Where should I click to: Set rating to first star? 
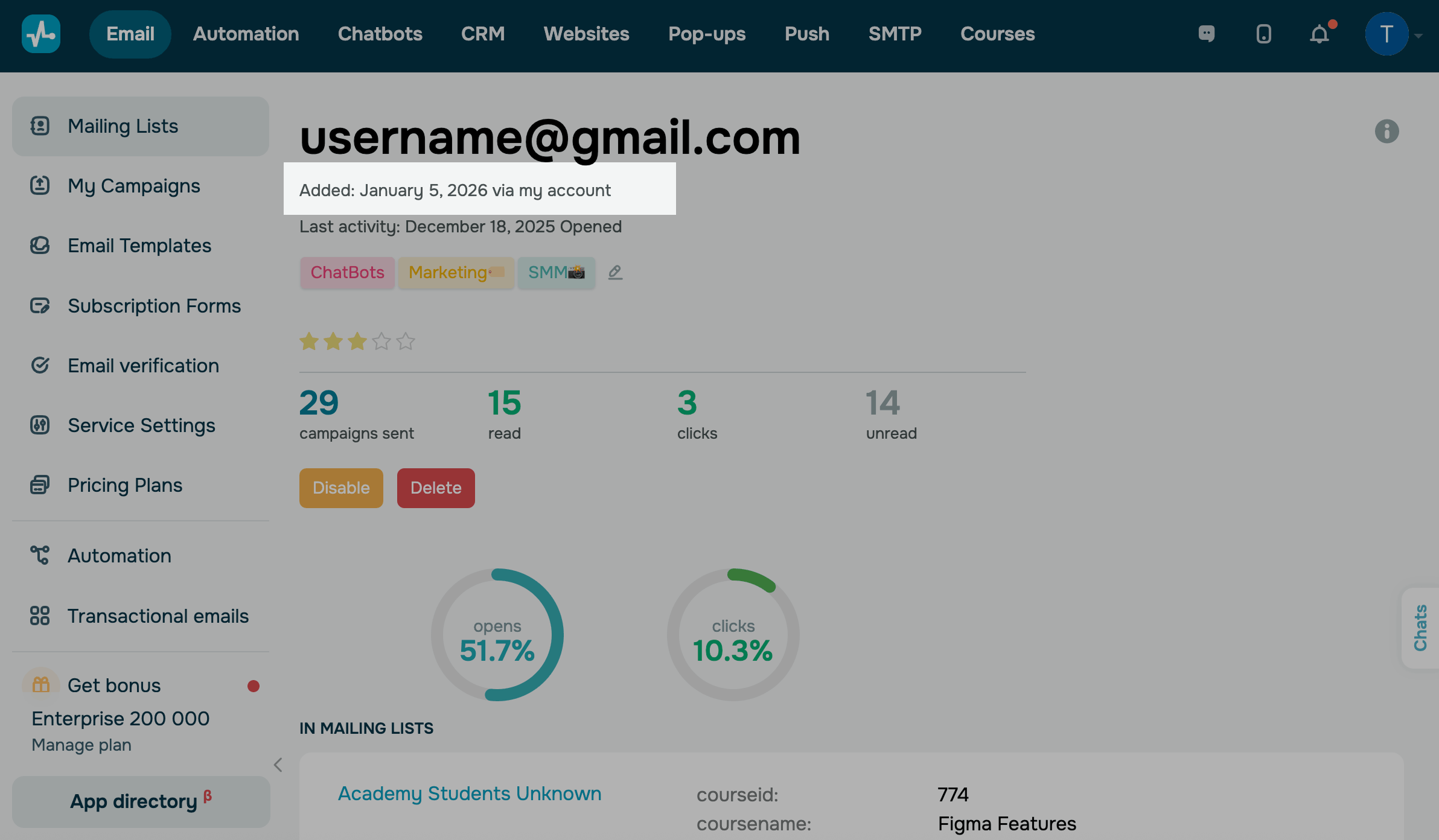[x=309, y=342]
